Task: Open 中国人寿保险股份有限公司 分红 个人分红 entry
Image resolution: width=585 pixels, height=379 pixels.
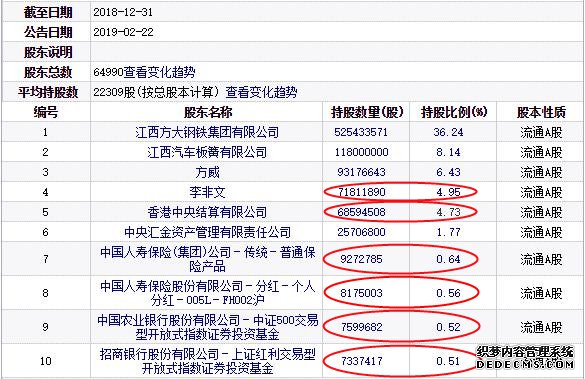Action: pyautogui.click(x=207, y=293)
